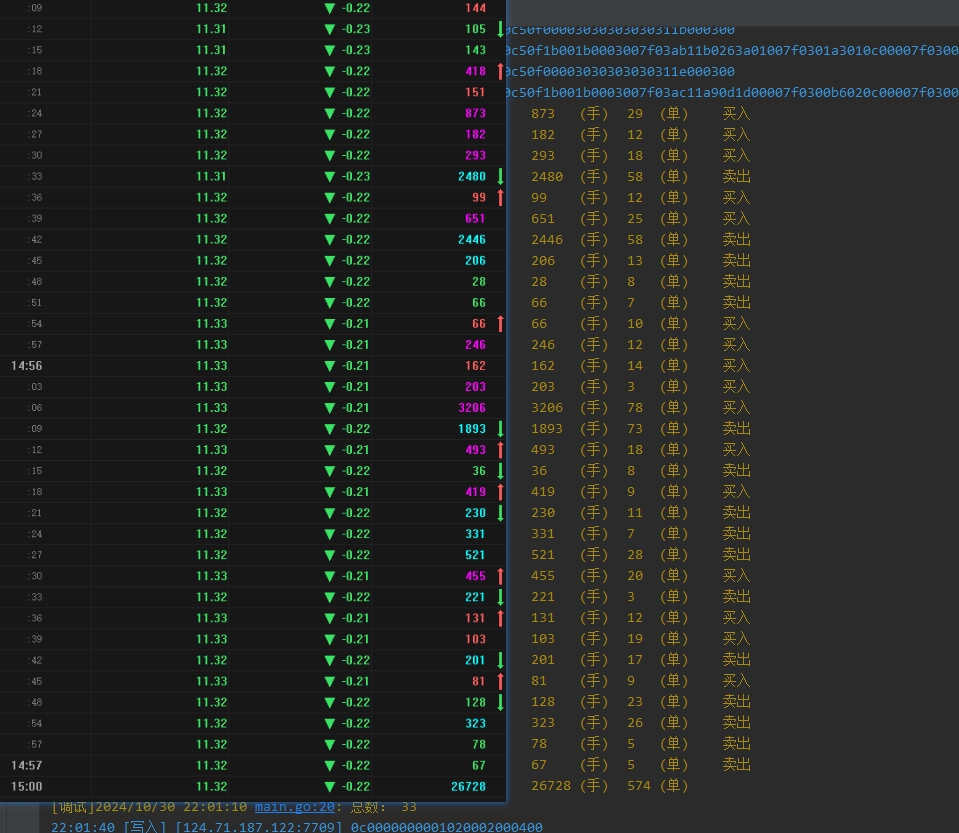Click the green down arrow beside volume 128
The width and height of the screenshot is (959, 833).
(500, 702)
